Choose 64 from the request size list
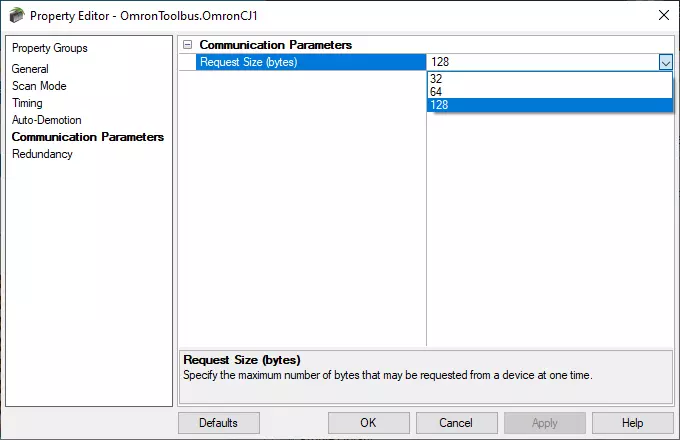 coord(549,91)
